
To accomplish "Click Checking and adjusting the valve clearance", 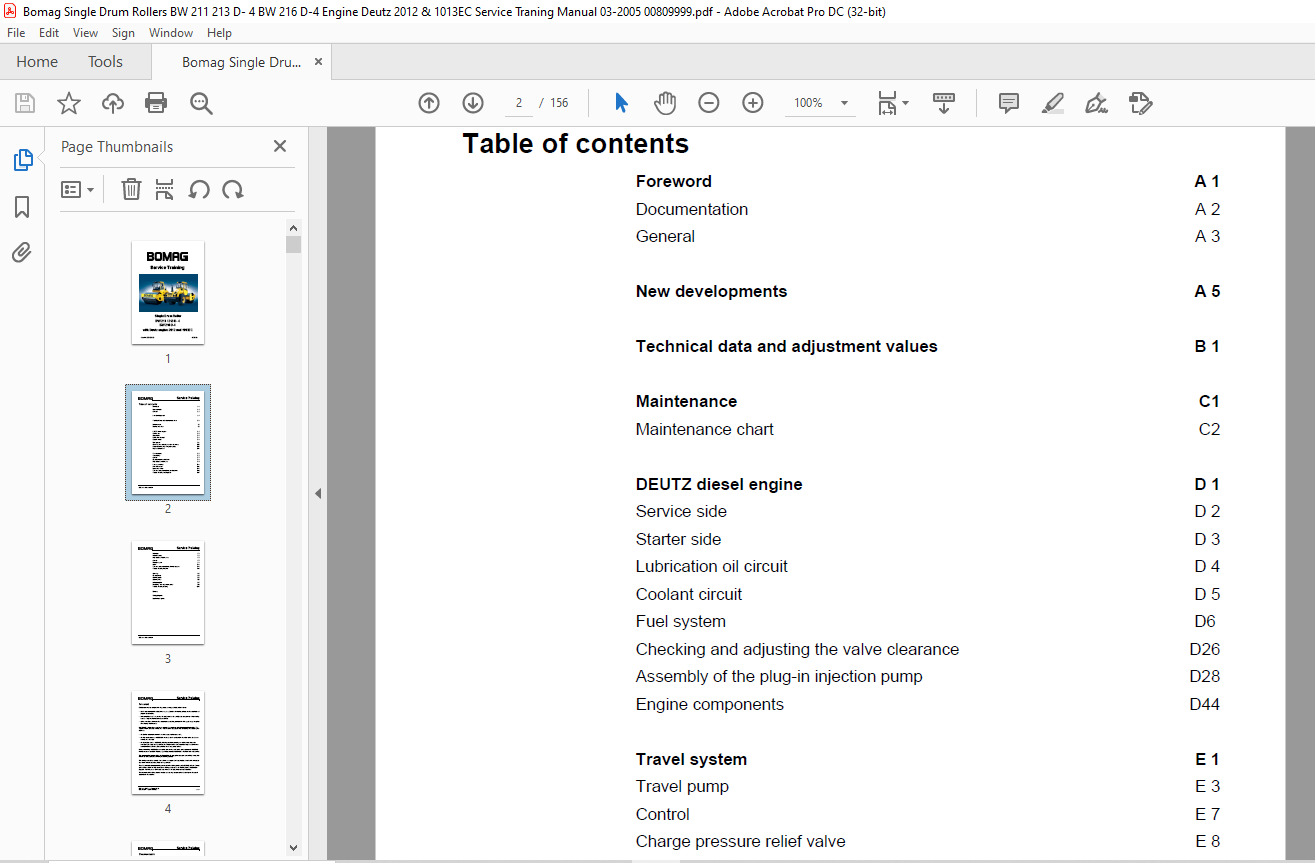I will coord(798,649).
